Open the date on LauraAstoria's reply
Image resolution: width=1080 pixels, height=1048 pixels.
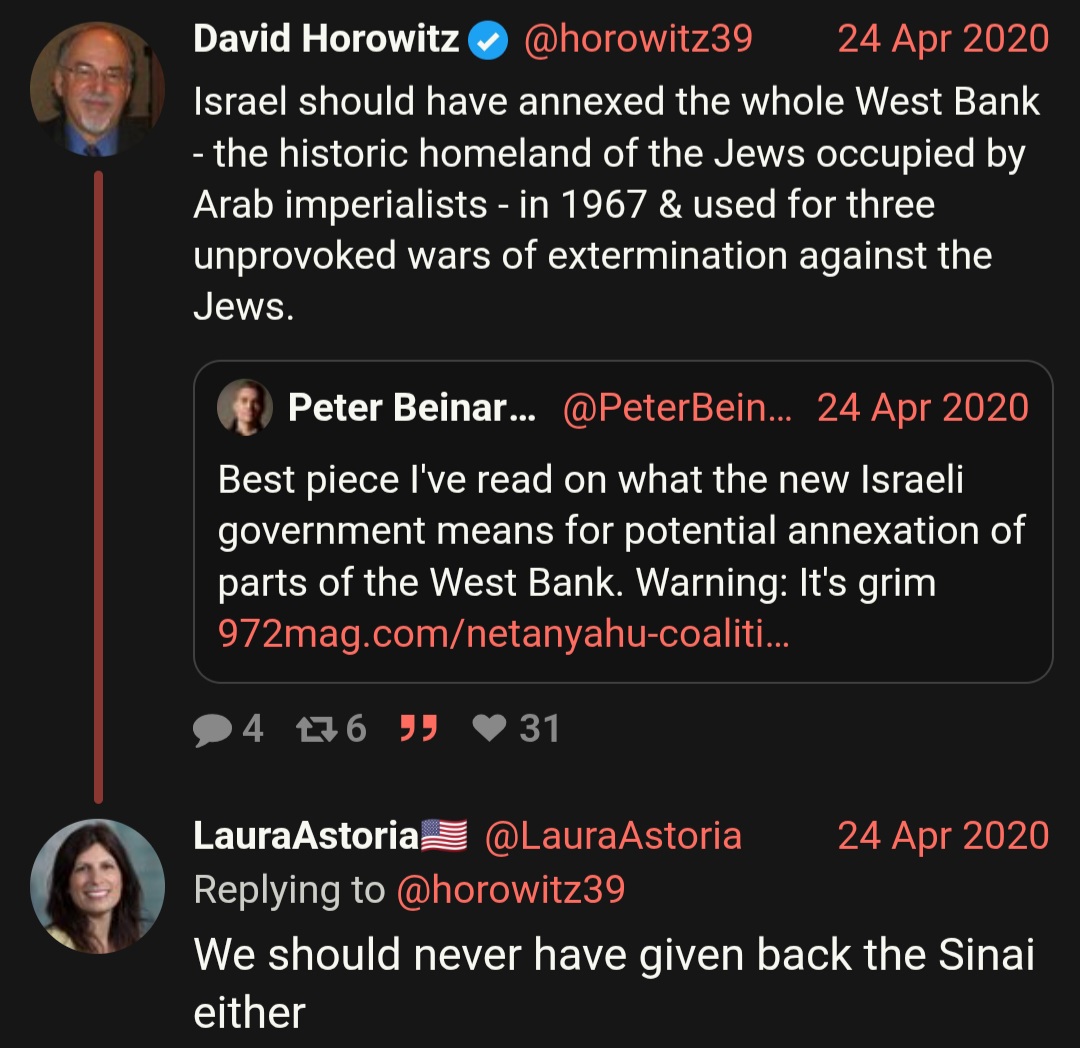943,836
